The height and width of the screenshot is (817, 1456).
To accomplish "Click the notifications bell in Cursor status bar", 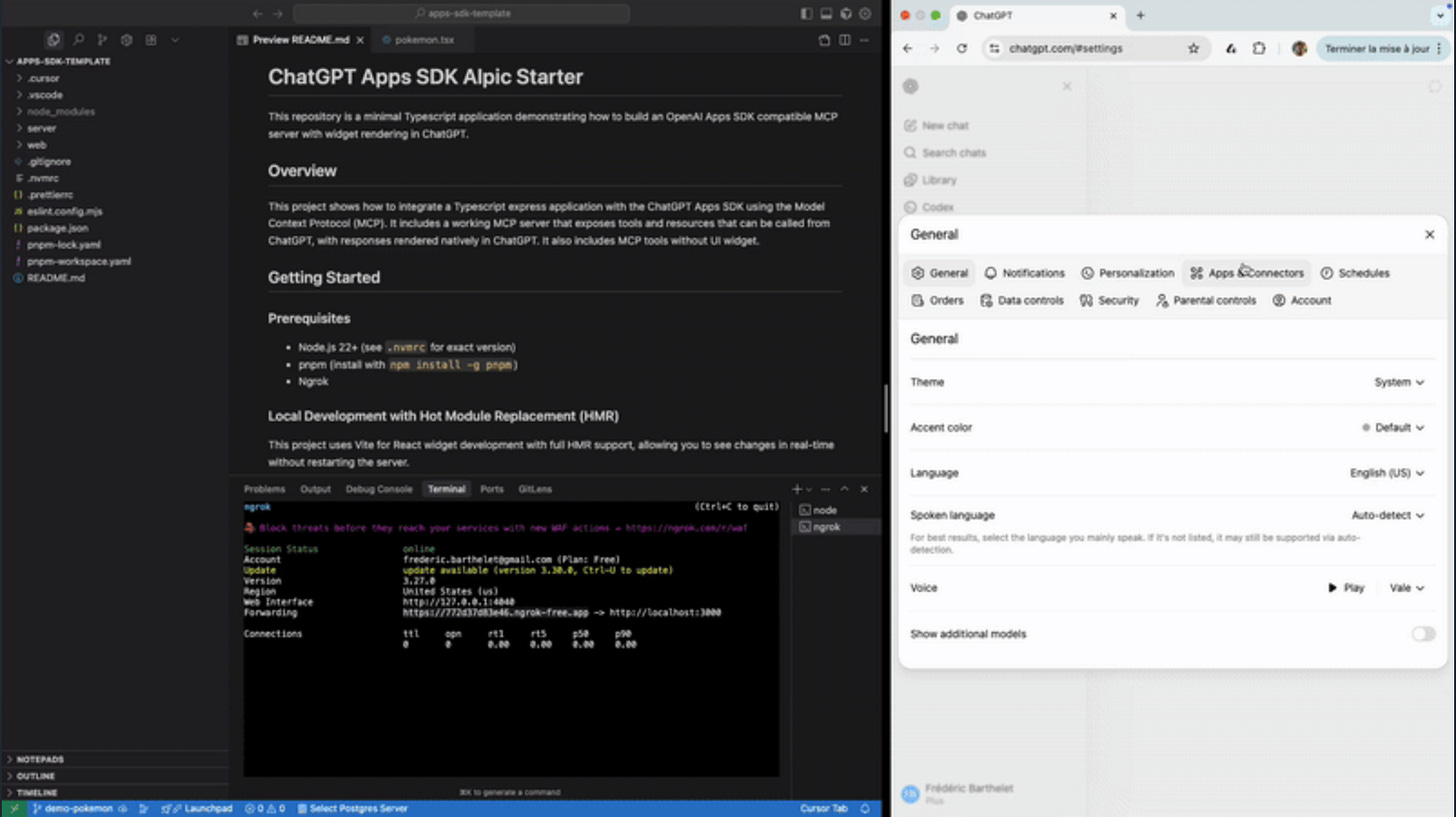I will click(865, 808).
